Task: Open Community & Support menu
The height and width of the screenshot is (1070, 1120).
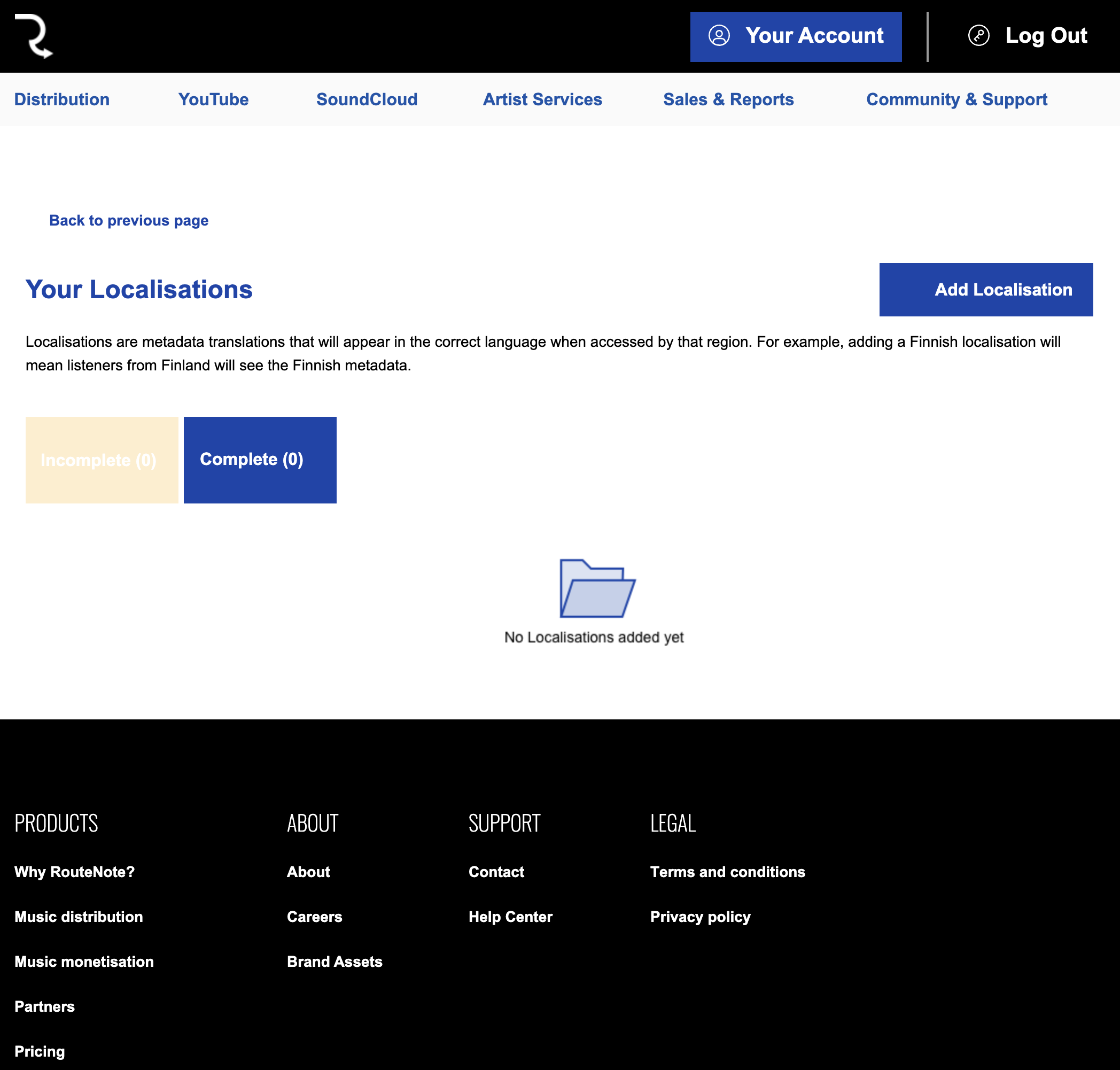Action: click(x=956, y=100)
